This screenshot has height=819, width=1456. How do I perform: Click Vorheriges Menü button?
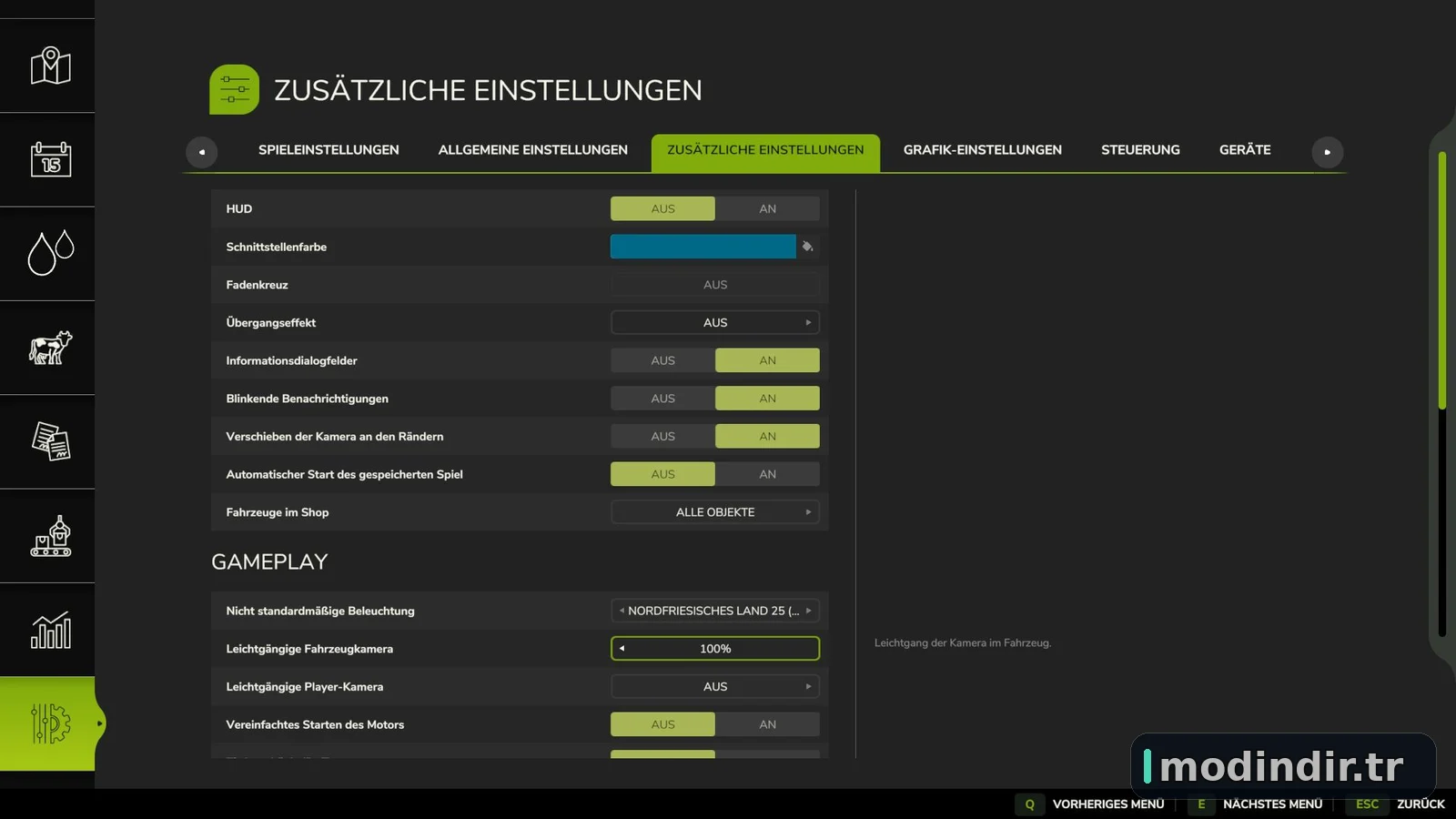coord(1108,804)
